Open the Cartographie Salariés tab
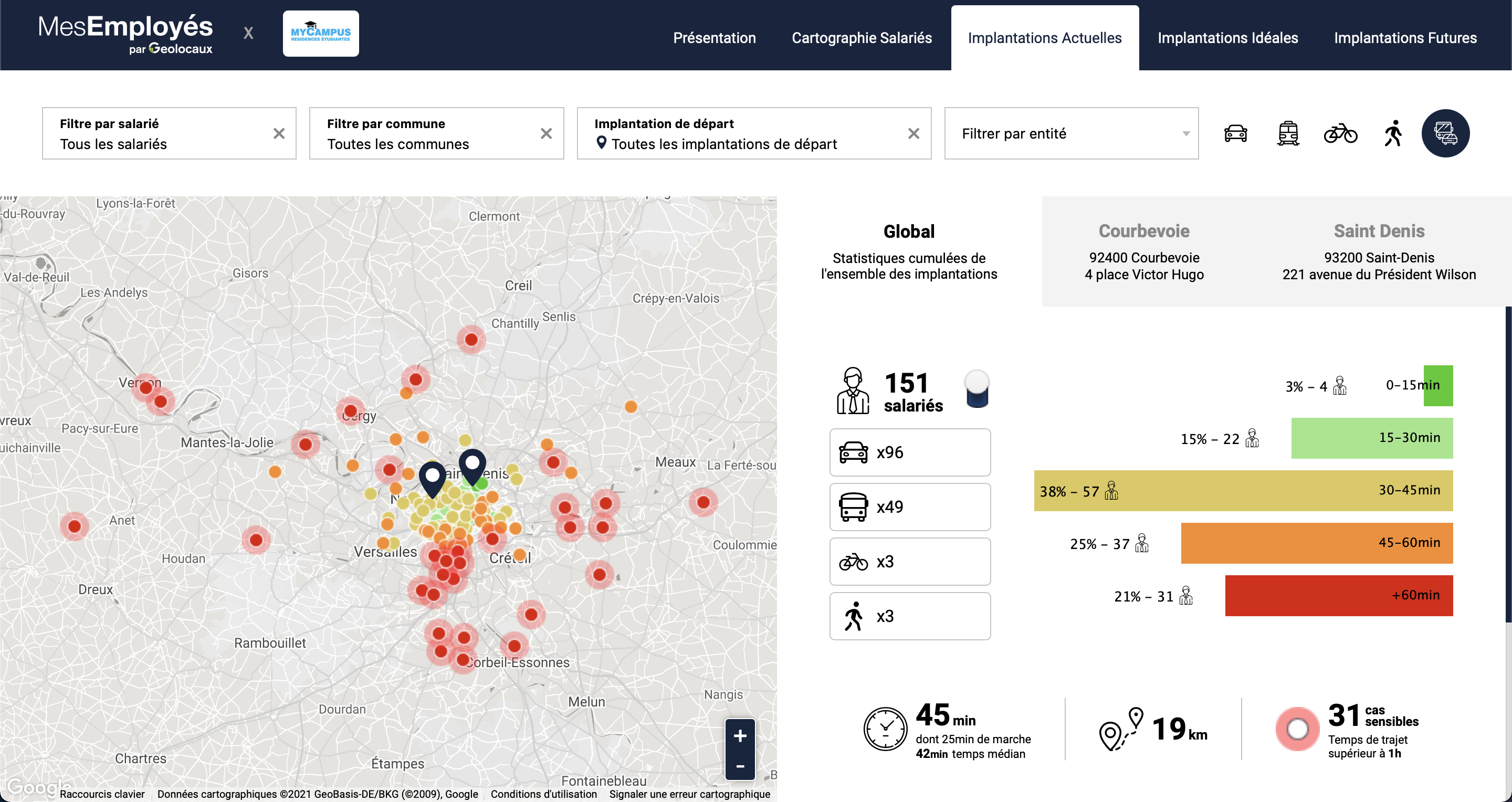The height and width of the screenshot is (802, 1512). [861, 38]
